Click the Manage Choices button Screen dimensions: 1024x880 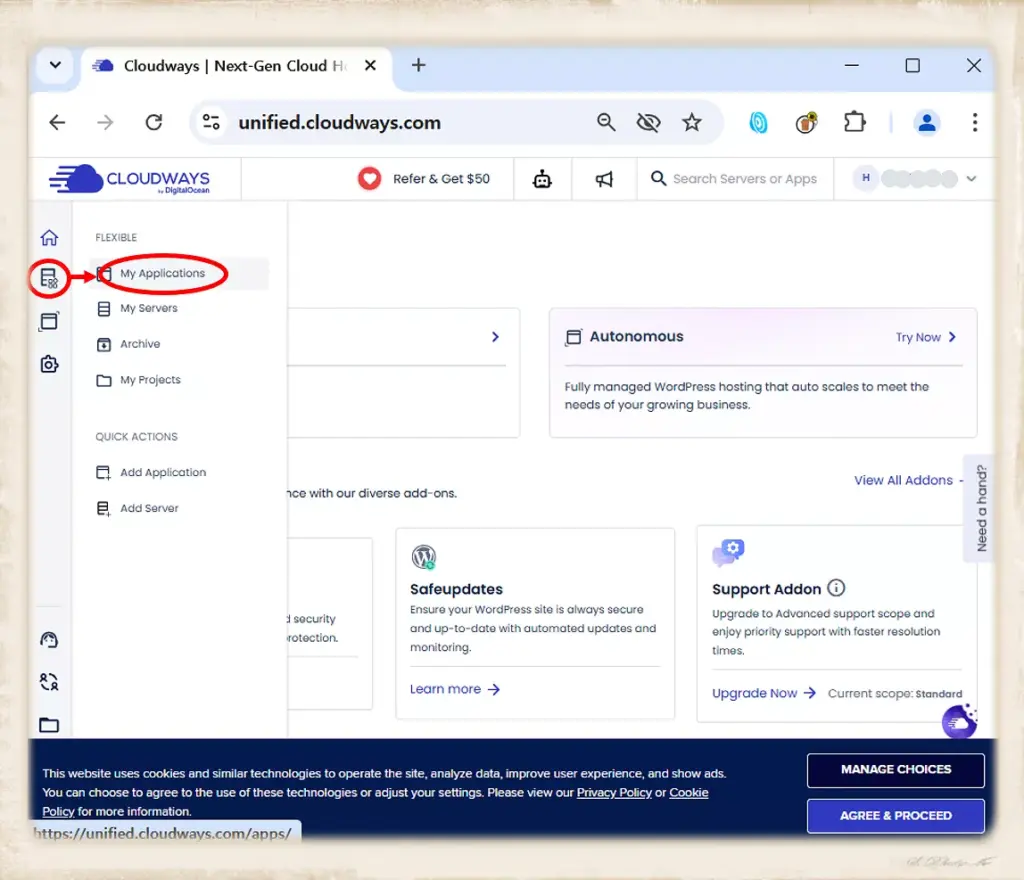coord(895,770)
